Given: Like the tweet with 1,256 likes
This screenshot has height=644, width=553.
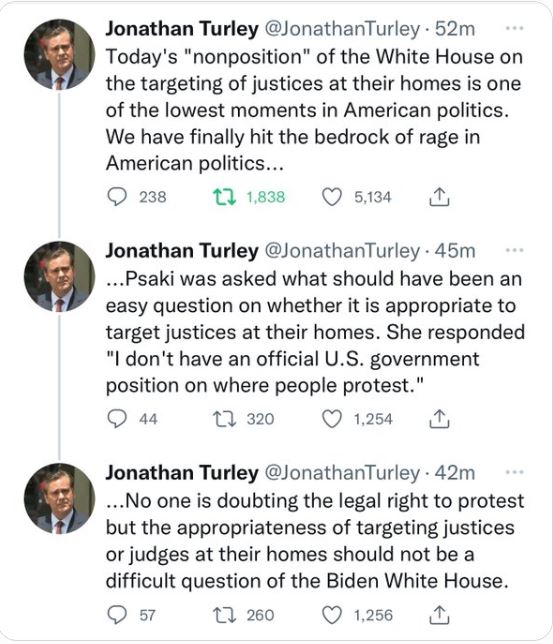Looking at the screenshot, I should tap(332, 615).
